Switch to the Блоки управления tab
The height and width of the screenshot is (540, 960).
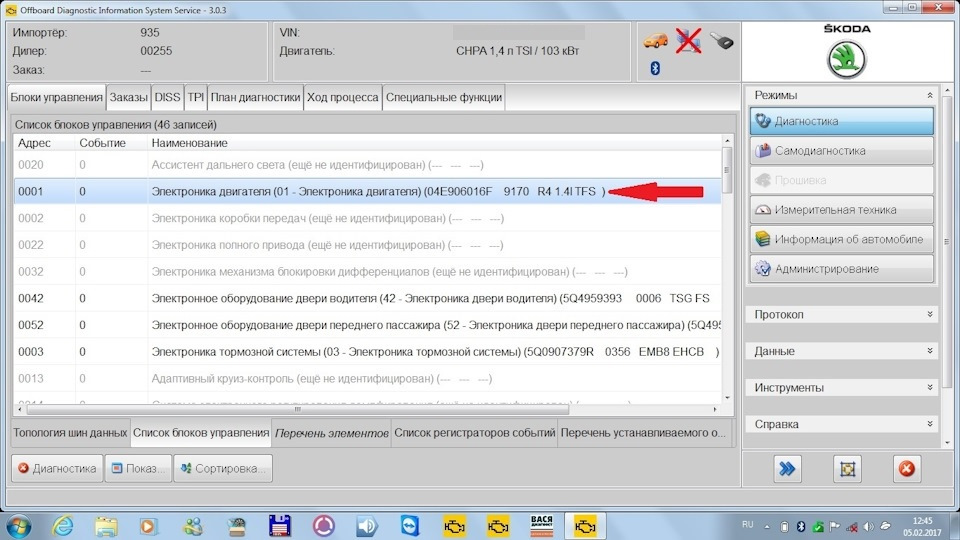pyautogui.click(x=56, y=97)
